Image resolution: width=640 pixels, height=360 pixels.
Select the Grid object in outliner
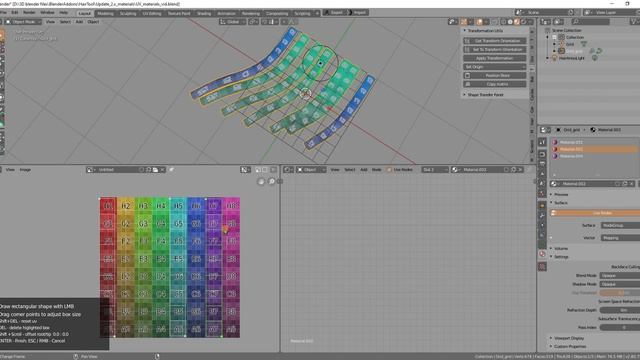[x=570, y=44]
